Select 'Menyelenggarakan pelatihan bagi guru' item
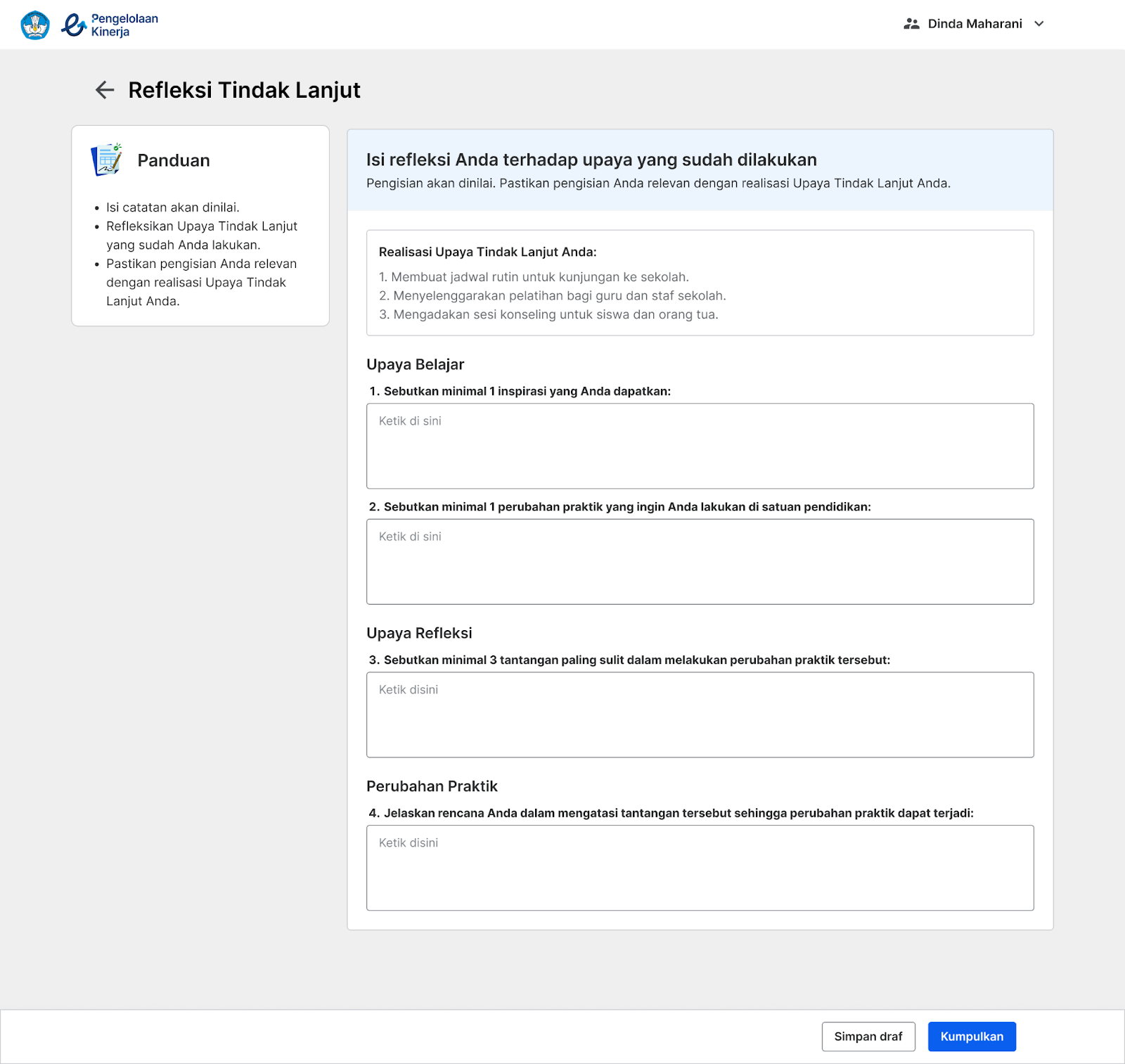Image resolution: width=1125 pixels, height=1064 pixels. tap(552, 296)
